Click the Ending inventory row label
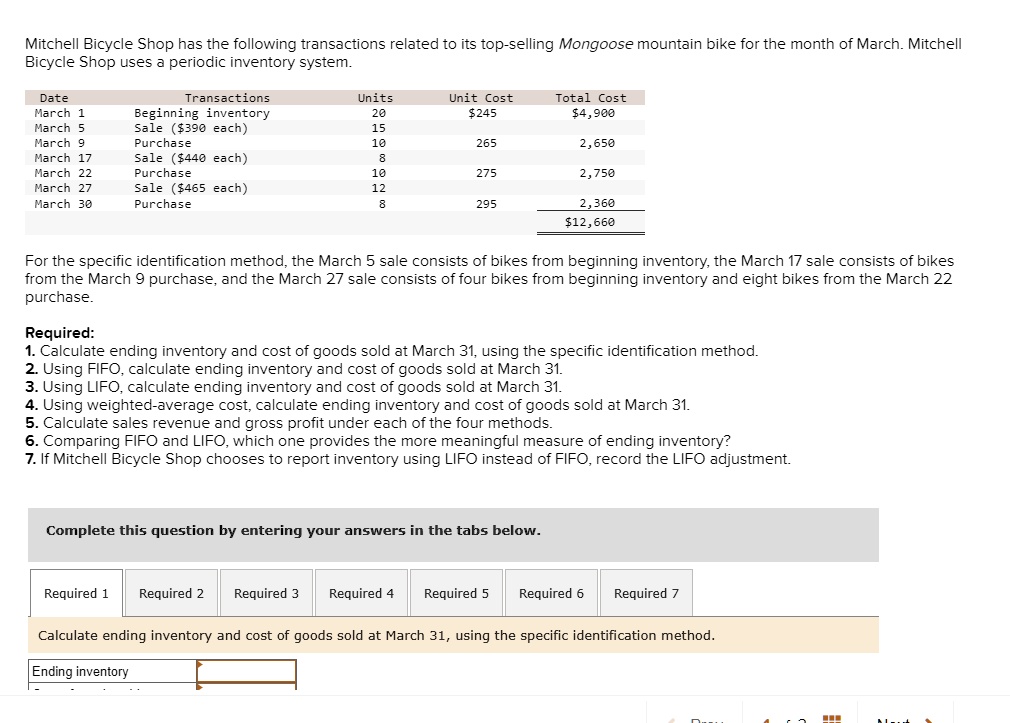This screenshot has height=723, width=1010. 113,671
